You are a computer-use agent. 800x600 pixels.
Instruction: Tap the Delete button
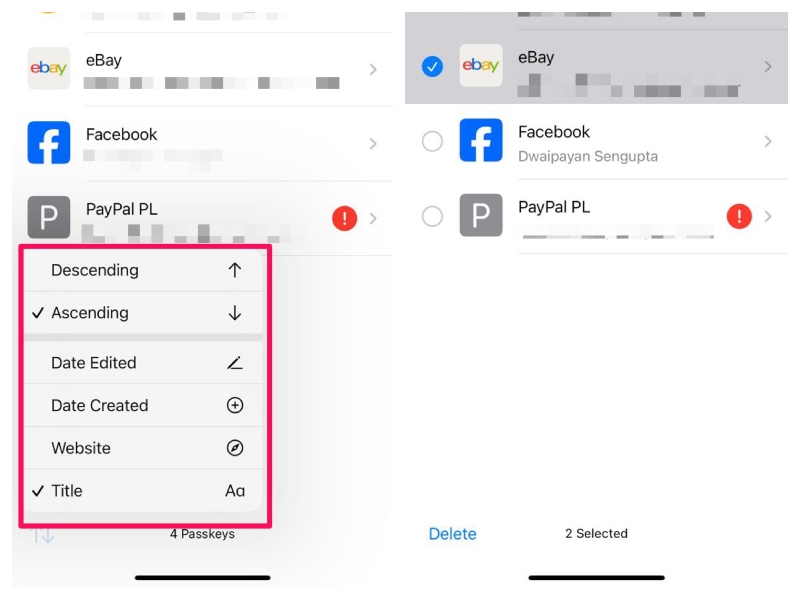453,534
